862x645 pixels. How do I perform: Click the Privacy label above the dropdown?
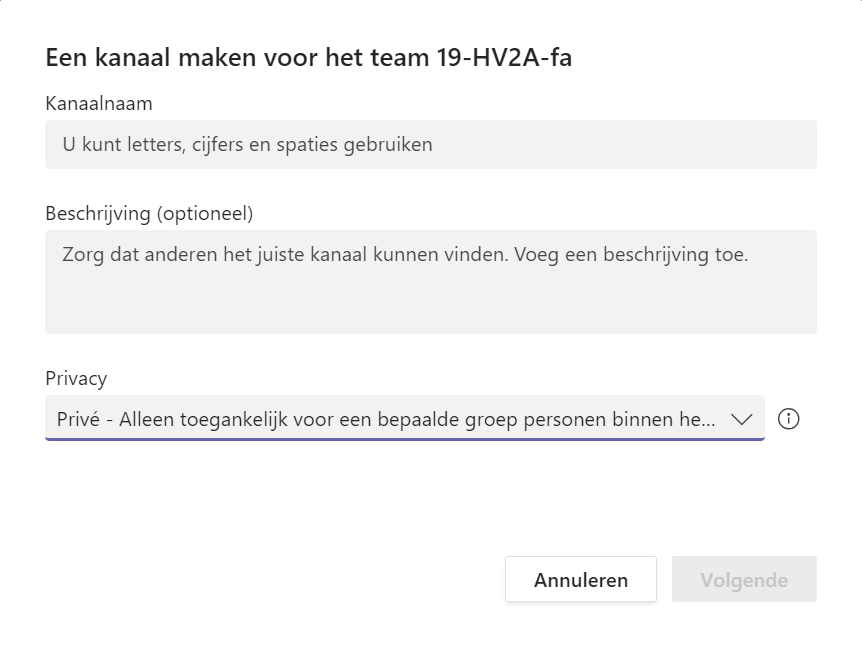pos(76,378)
